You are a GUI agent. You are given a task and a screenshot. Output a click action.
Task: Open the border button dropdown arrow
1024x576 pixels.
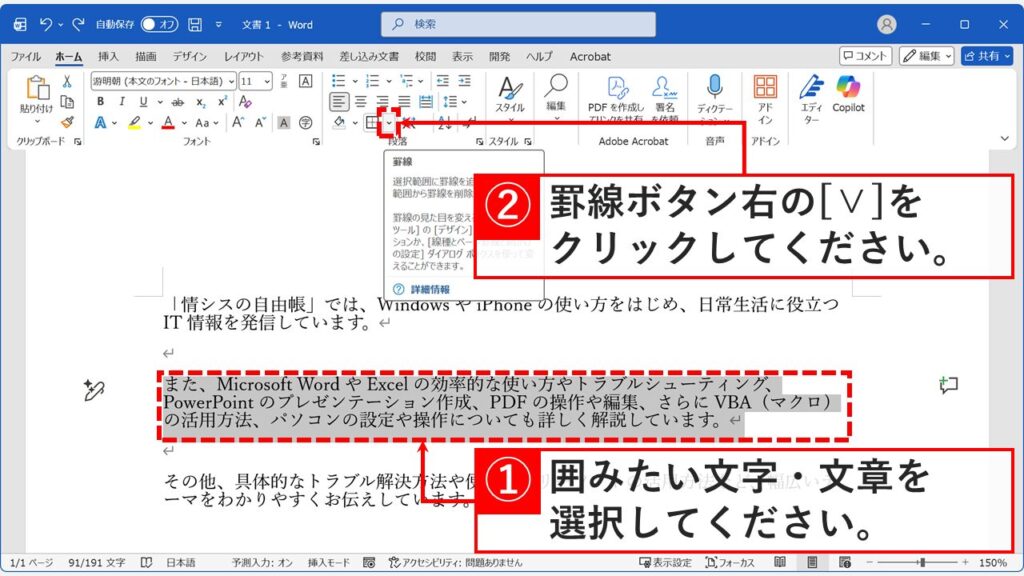[388, 121]
